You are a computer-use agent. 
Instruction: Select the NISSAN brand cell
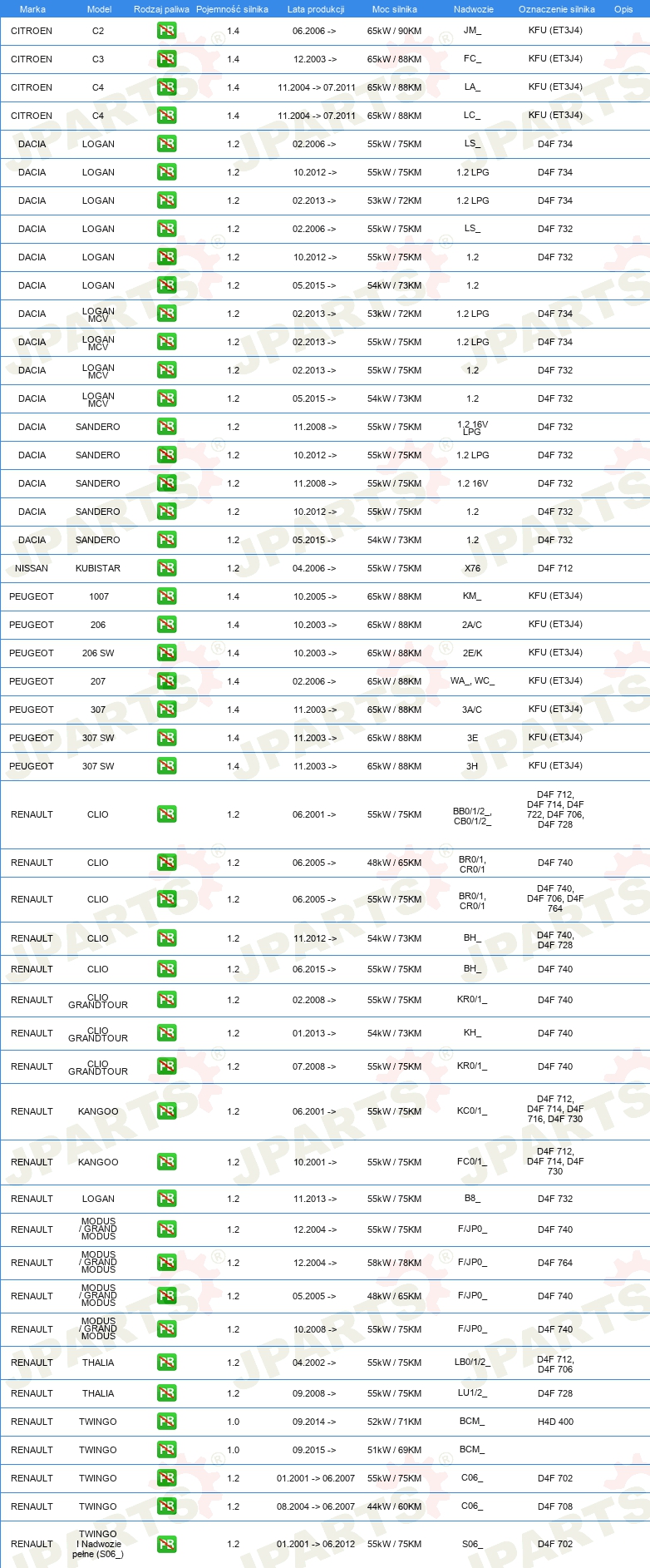[x=32, y=568]
